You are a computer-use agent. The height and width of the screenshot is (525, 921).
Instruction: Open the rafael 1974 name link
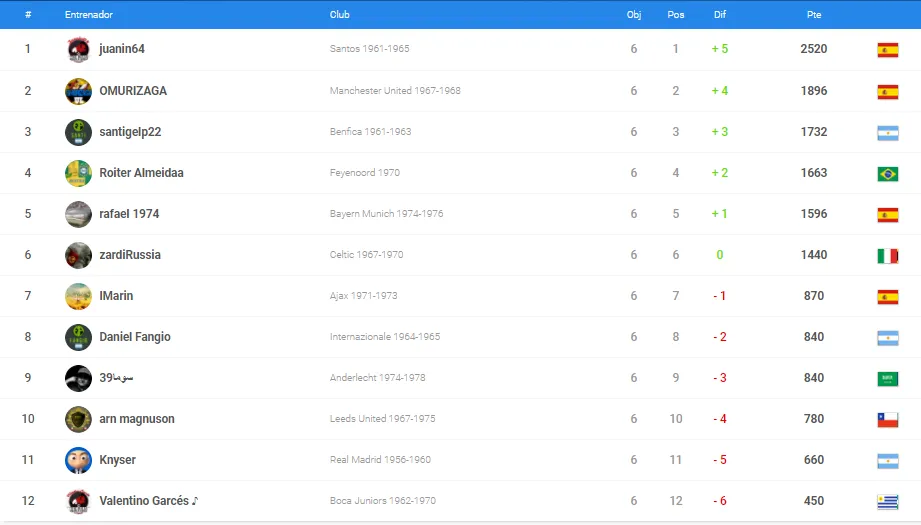[129, 214]
